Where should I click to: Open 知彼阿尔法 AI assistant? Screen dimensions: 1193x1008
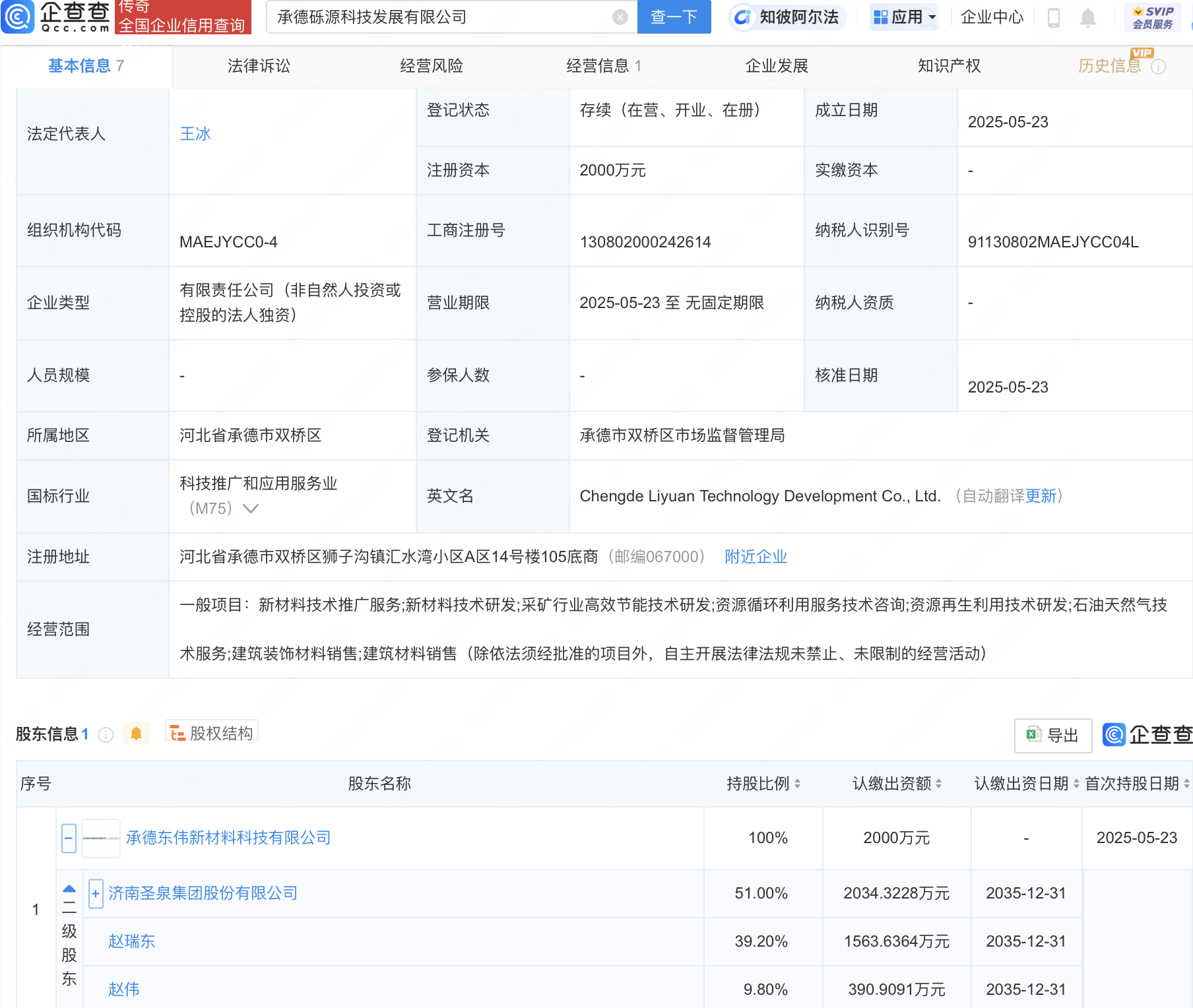click(x=787, y=17)
